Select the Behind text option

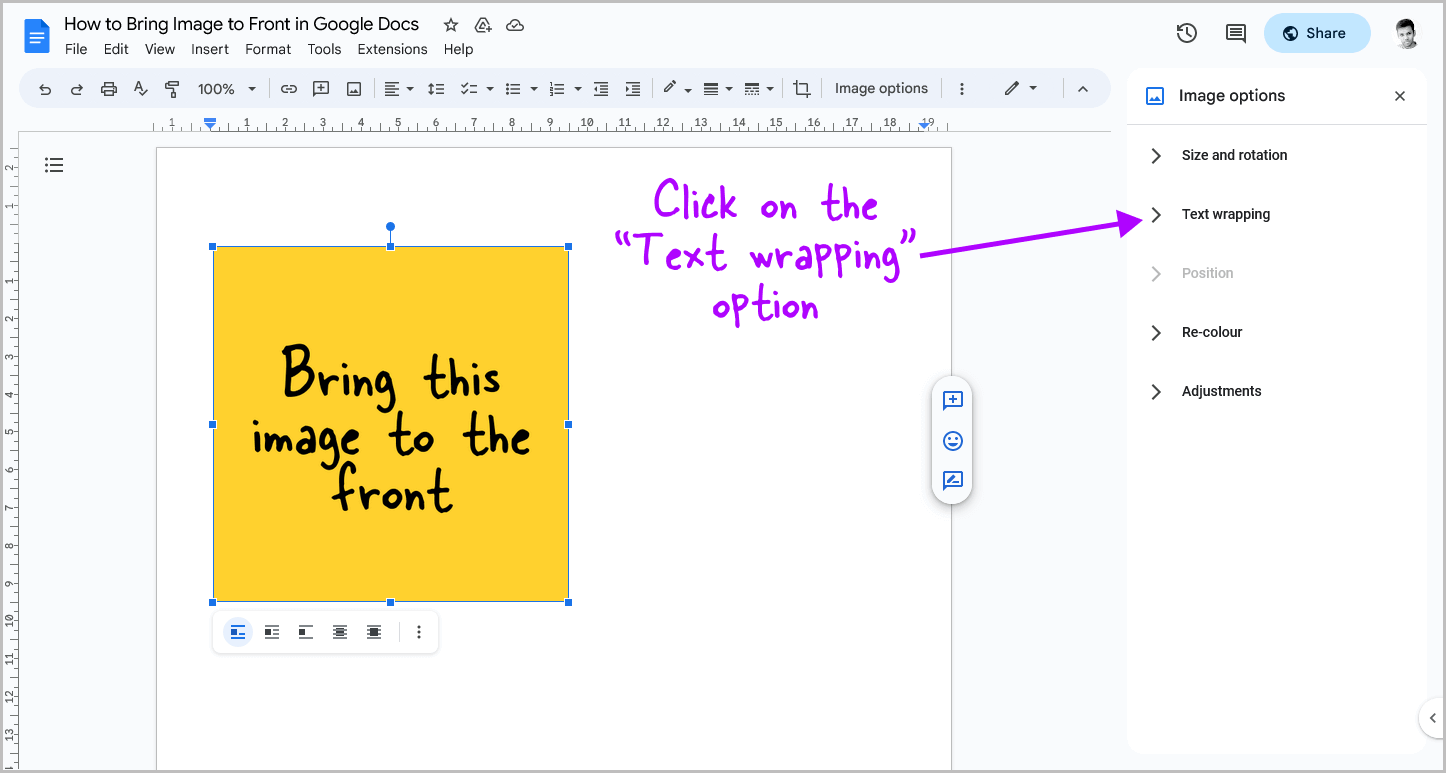[340, 632]
